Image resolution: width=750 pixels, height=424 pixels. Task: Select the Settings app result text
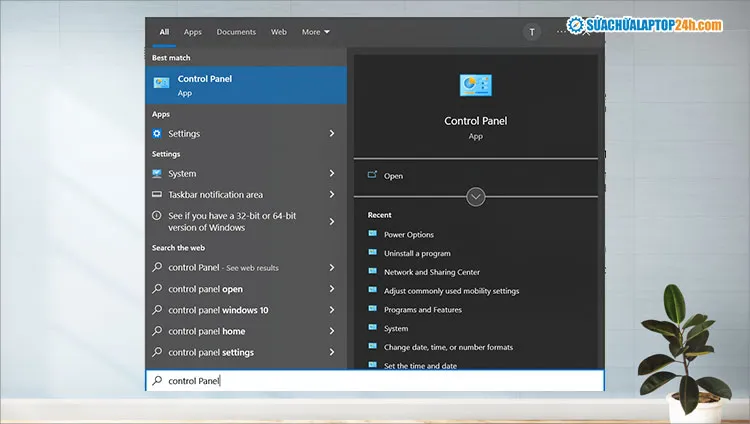click(184, 134)
